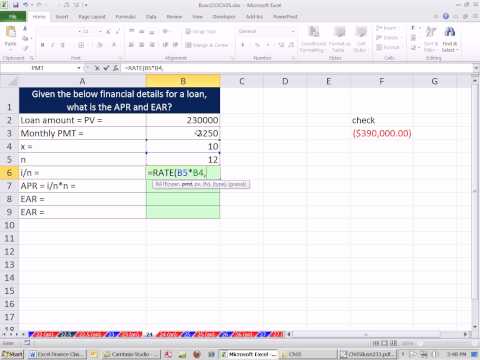Screen dimensions: 480x360
Task: Click Insert in the Cells group
Action: pyautogui.click(x=387, y=28)
